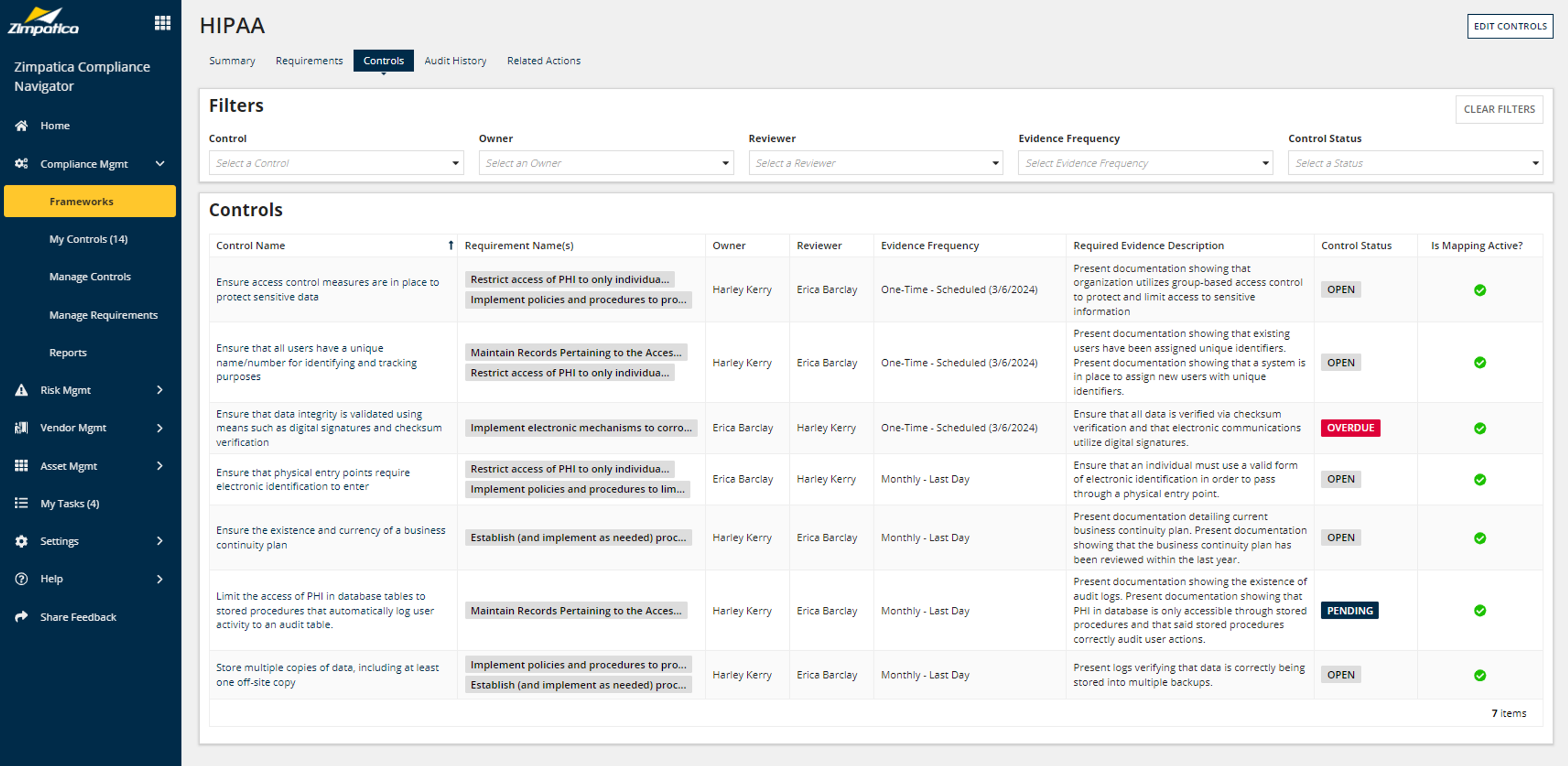Click the PENDING status badge
The height and width of the screenshot is (766, 1568).
coord(1350,610)
